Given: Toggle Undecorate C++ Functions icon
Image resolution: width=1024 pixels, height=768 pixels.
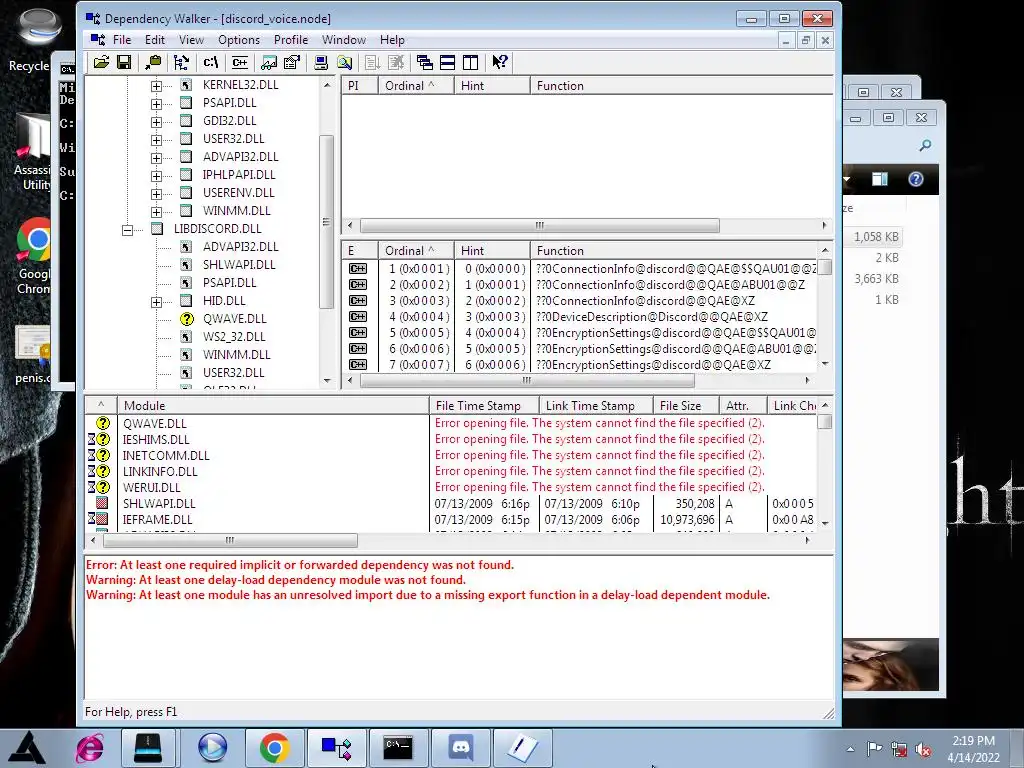Looking at the screenshot, I should tap(240, 62).
